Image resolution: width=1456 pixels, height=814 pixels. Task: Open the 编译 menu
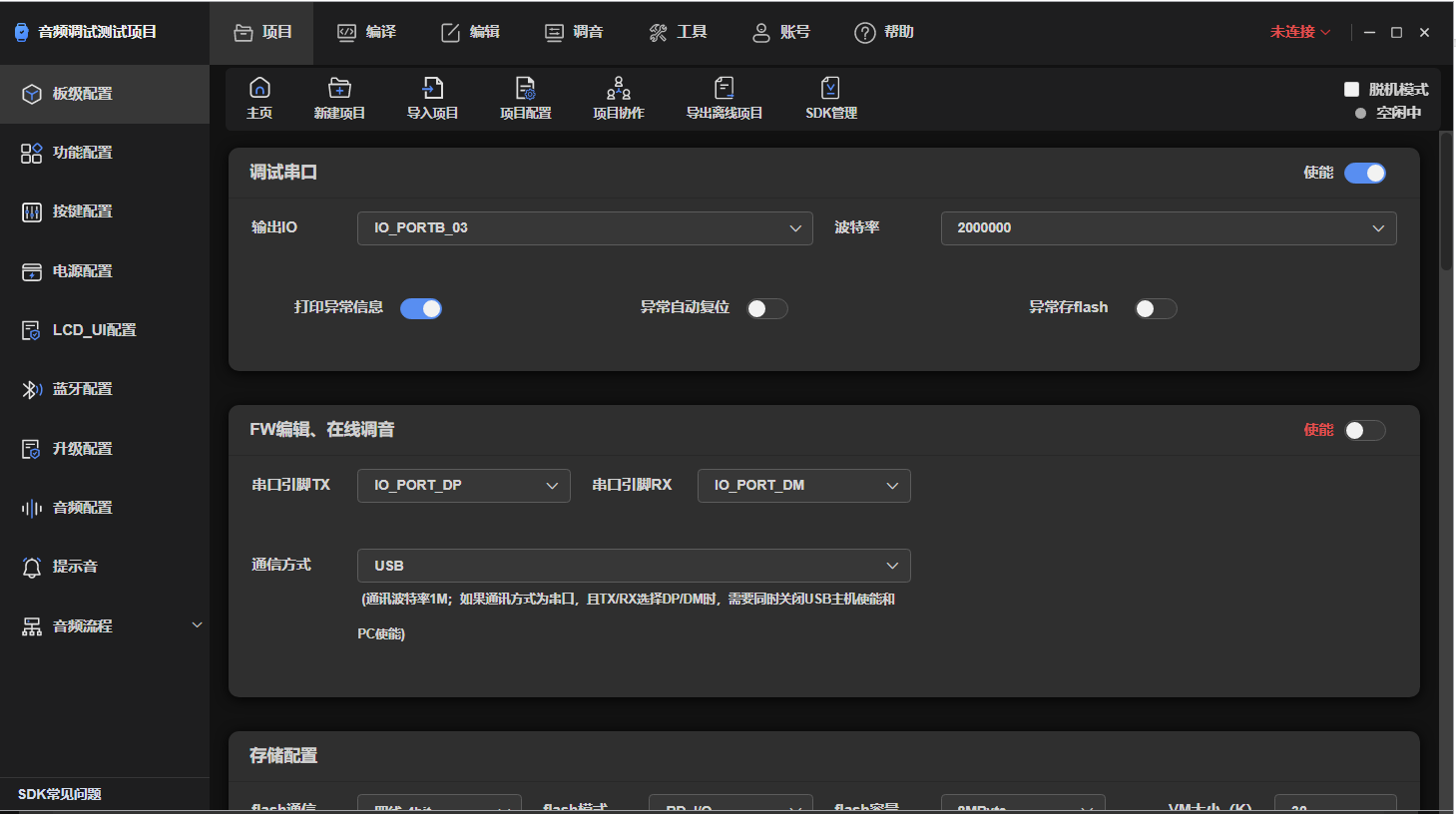pos(365,33)
